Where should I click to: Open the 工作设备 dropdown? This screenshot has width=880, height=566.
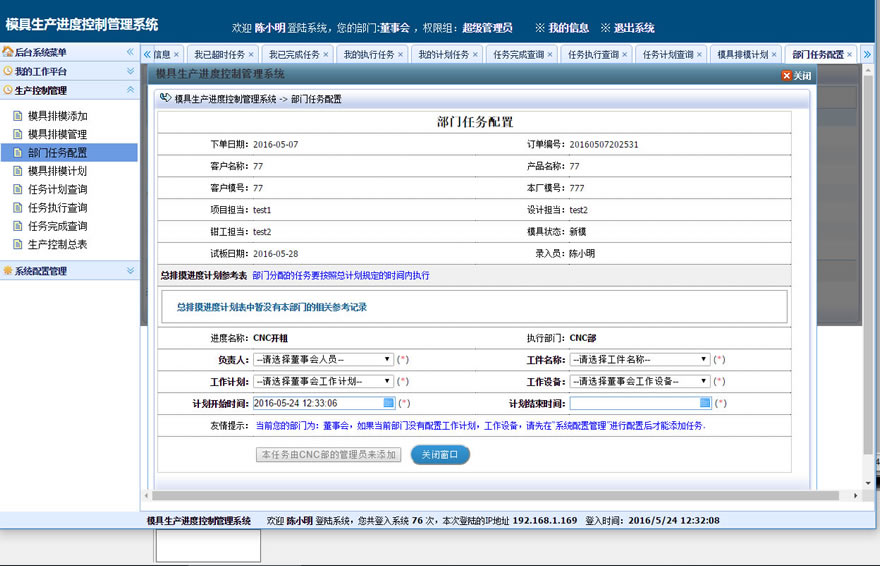[640, 381]
